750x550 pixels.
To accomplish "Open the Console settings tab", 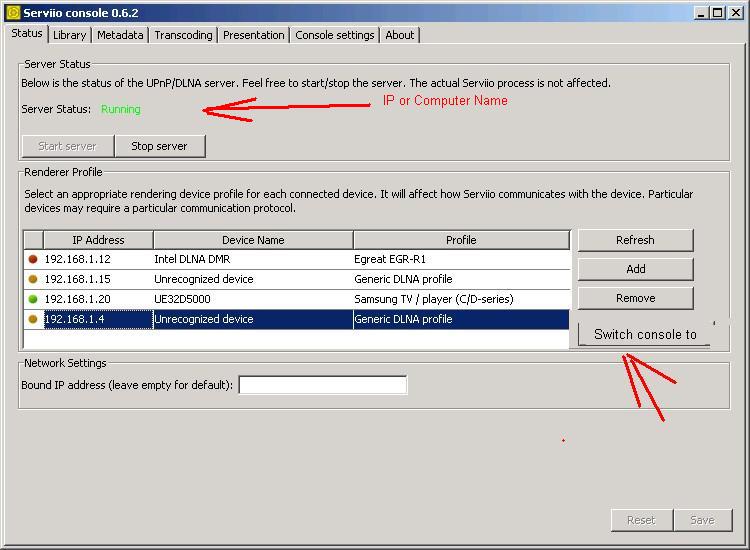I will click(x=335, y=35).
